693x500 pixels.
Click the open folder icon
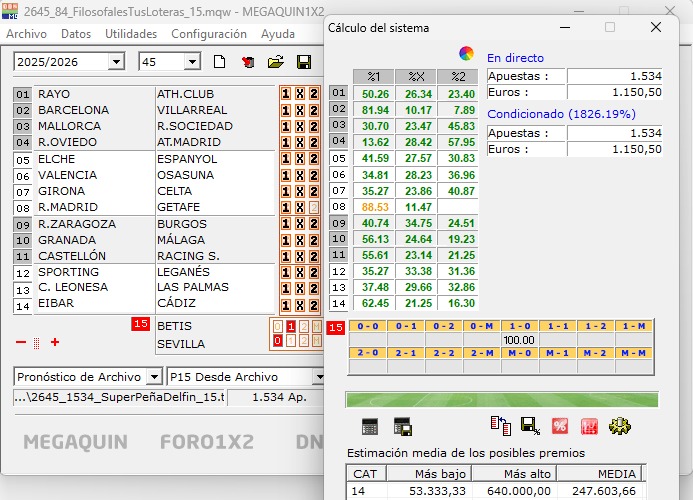276,62
